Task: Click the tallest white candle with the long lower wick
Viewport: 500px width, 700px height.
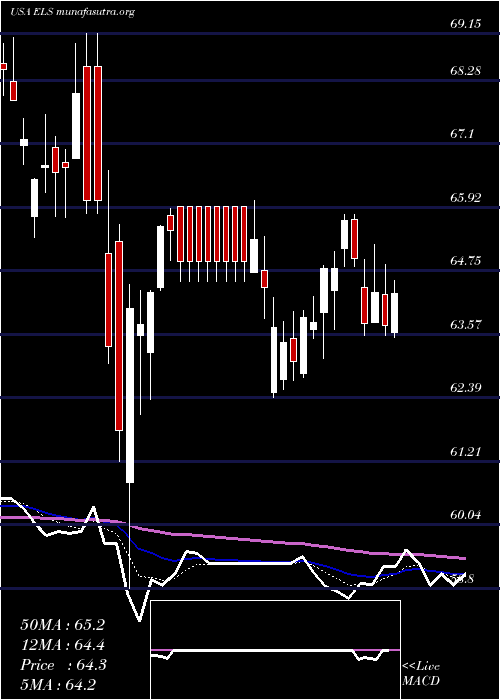Action: (130, 435)
